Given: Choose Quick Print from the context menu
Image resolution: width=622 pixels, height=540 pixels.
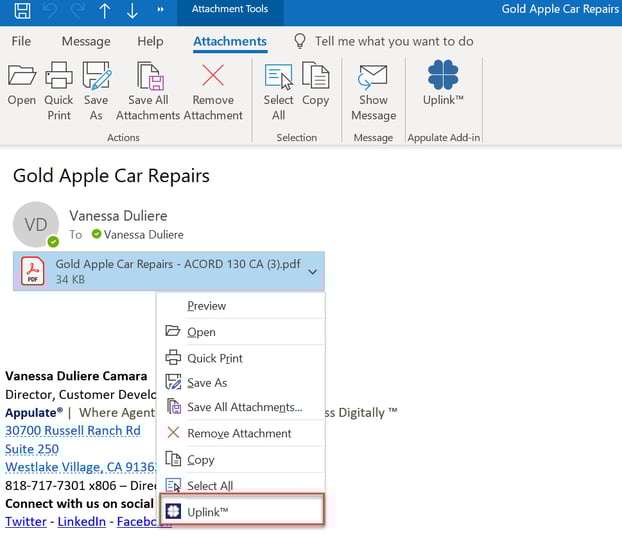Looking at the screenshot, I should point(241,358).
